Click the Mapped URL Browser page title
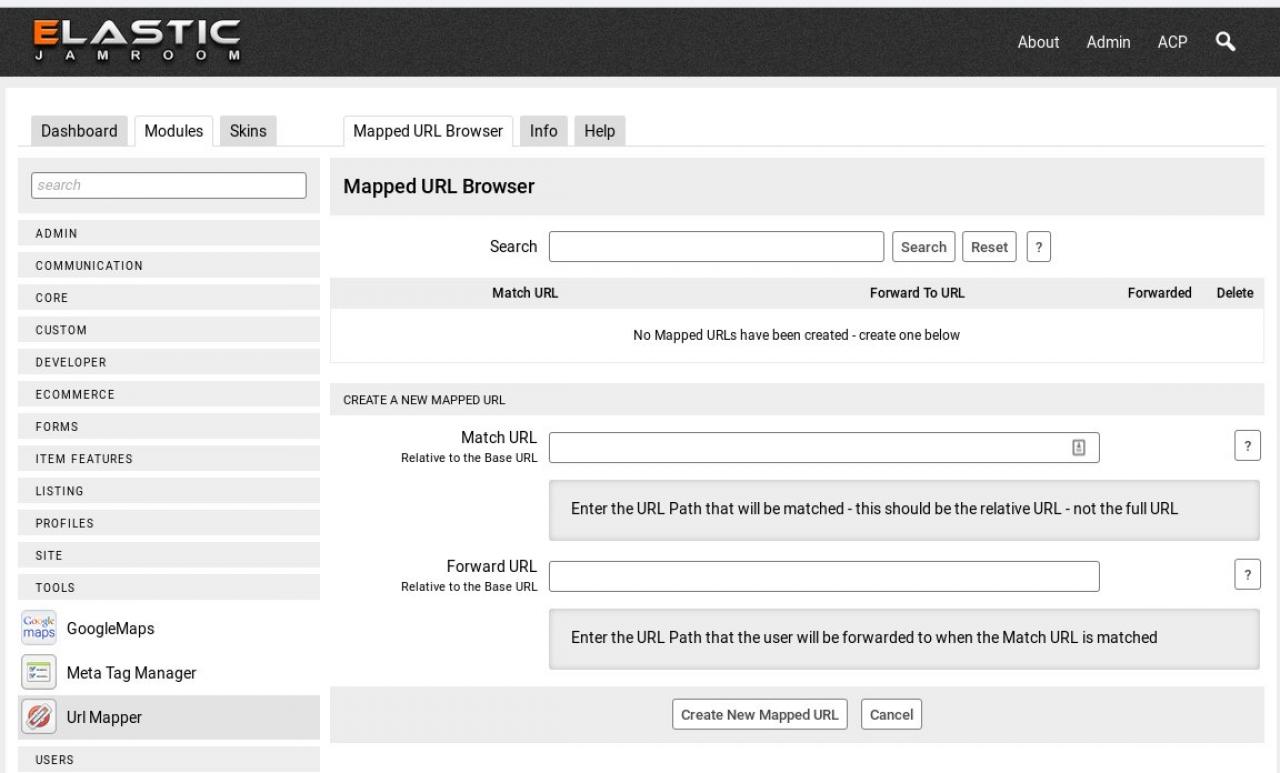 coord(439,187)
